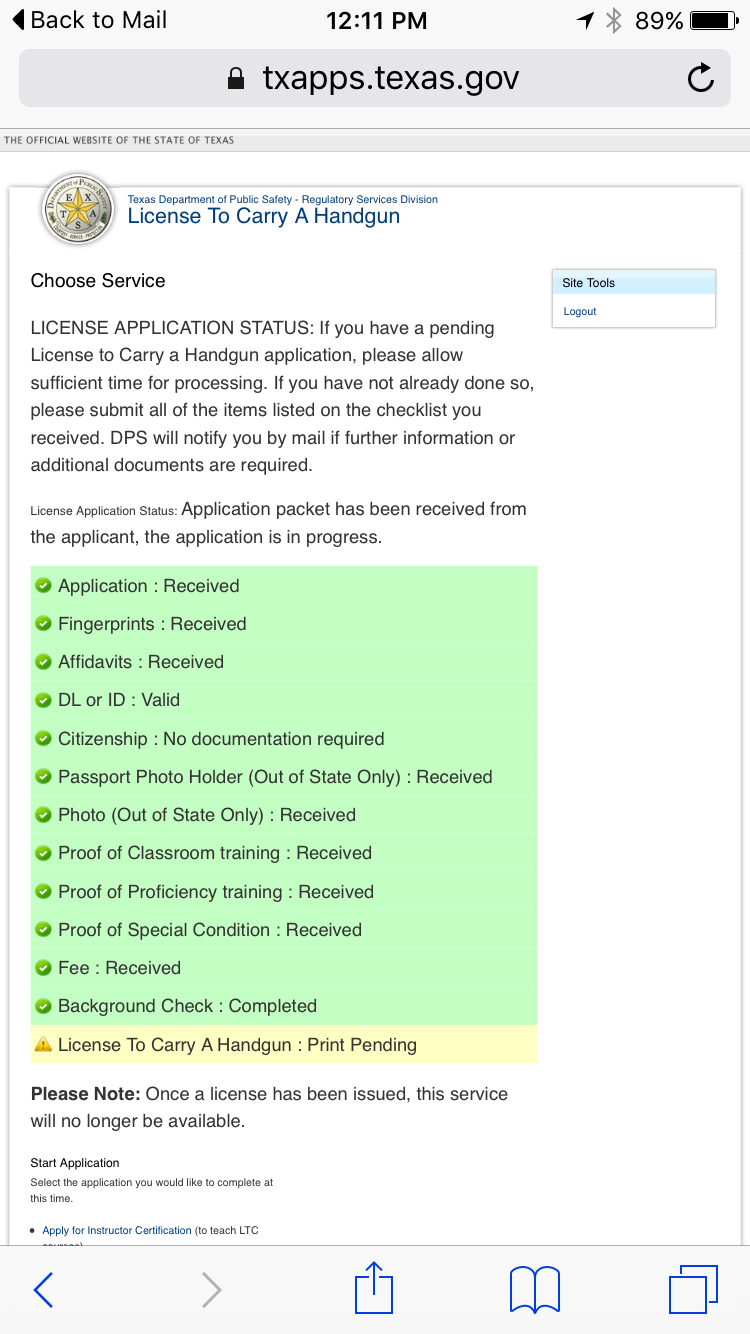Tap the Safari reload page icon
This screenshot has height=1334, width=750.
coord(700,78)
